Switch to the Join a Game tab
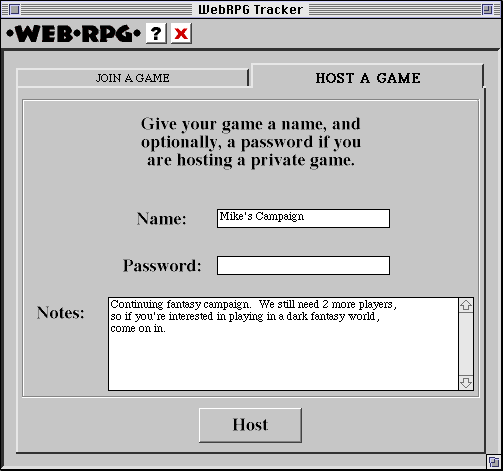This screenshot has height=471, width=503. click(133, 78)
